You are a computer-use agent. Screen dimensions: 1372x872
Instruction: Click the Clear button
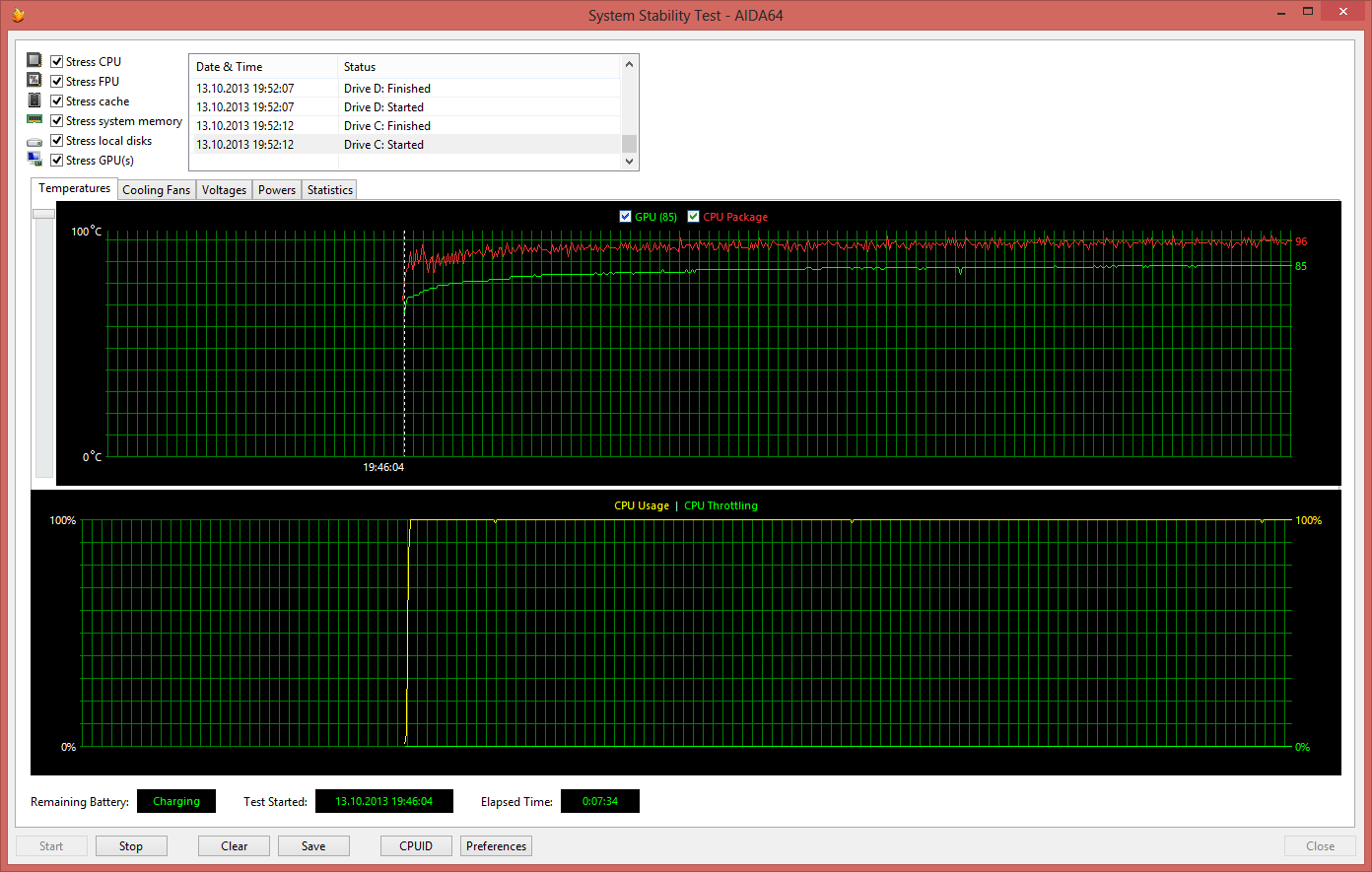(235, 845)
